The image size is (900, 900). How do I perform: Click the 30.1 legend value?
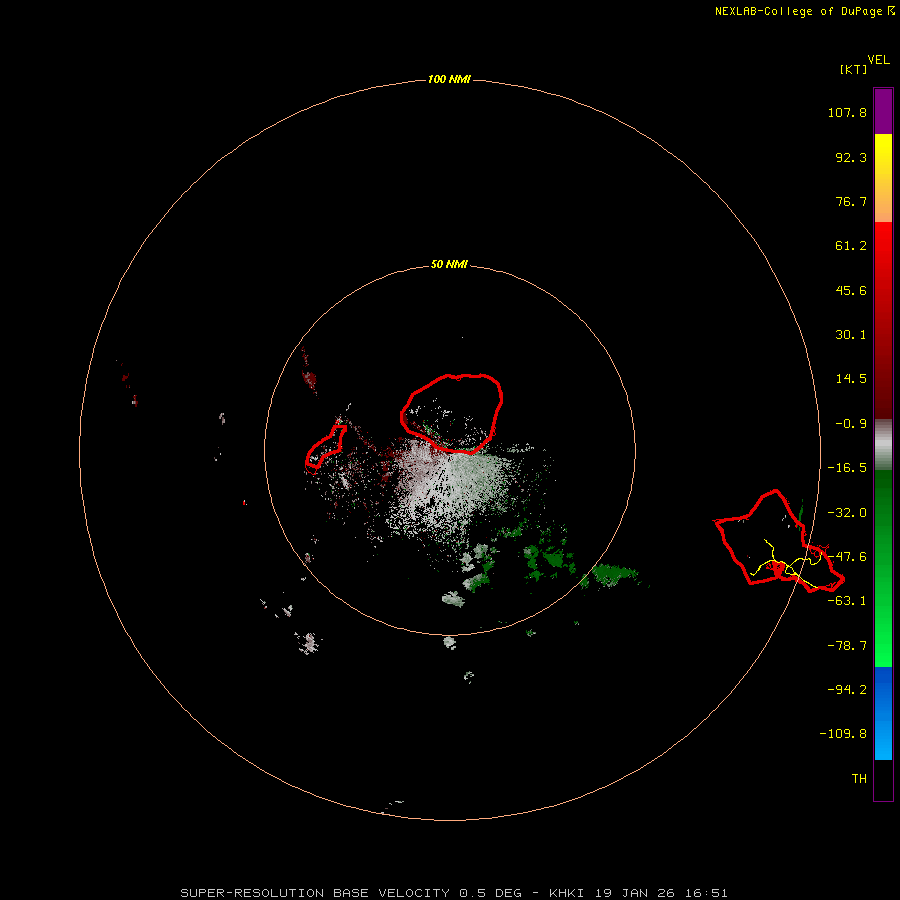851,335
